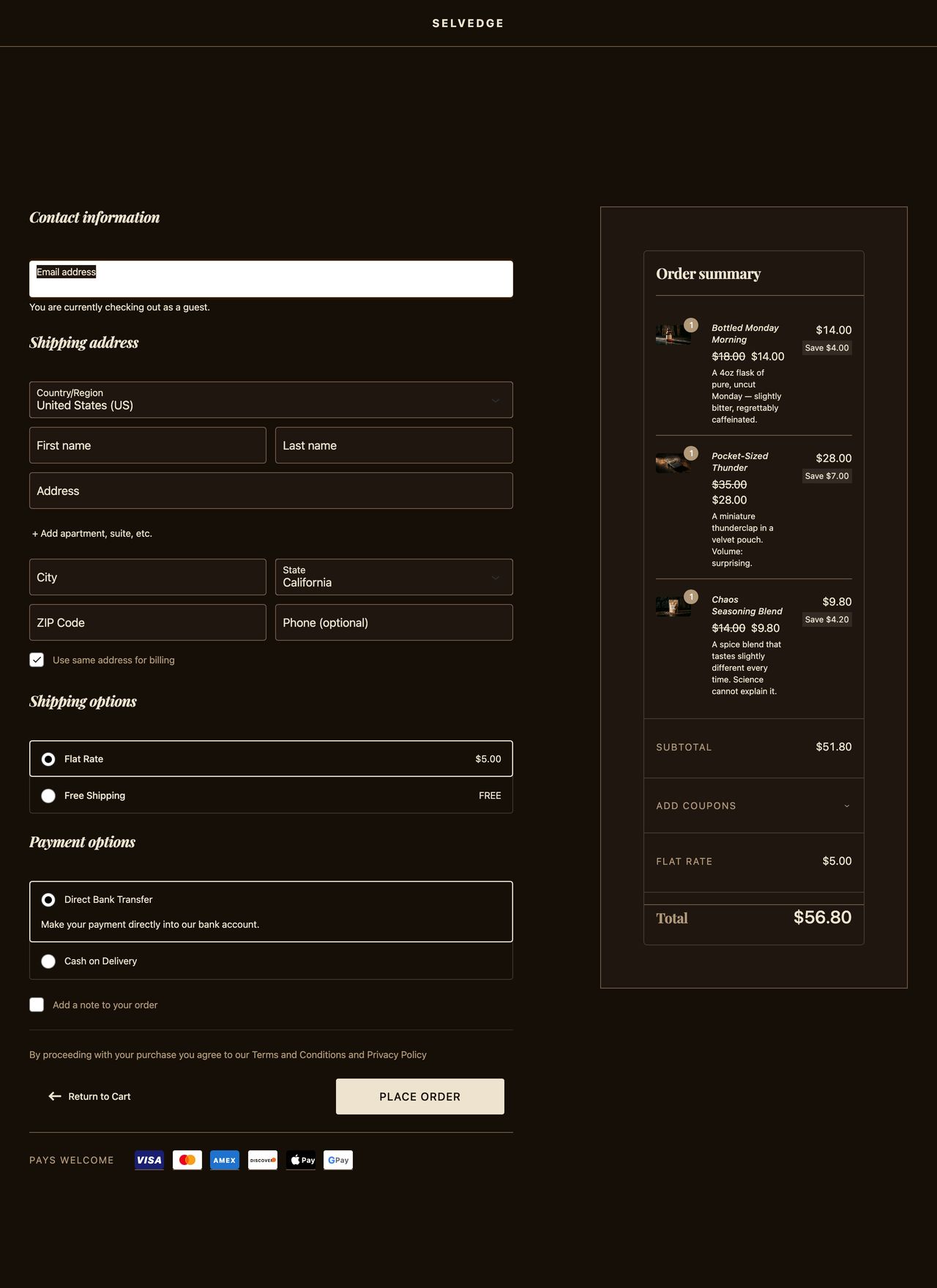Click the Google Pay icon
This screenshot has height=1288, width=937.
tap(338, 1160)
